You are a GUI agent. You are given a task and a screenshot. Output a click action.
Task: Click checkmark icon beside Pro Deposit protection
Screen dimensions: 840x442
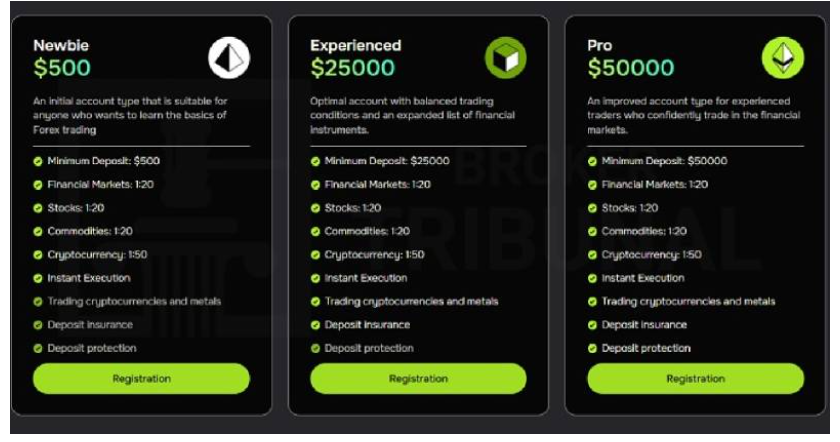tap(592, 348)
